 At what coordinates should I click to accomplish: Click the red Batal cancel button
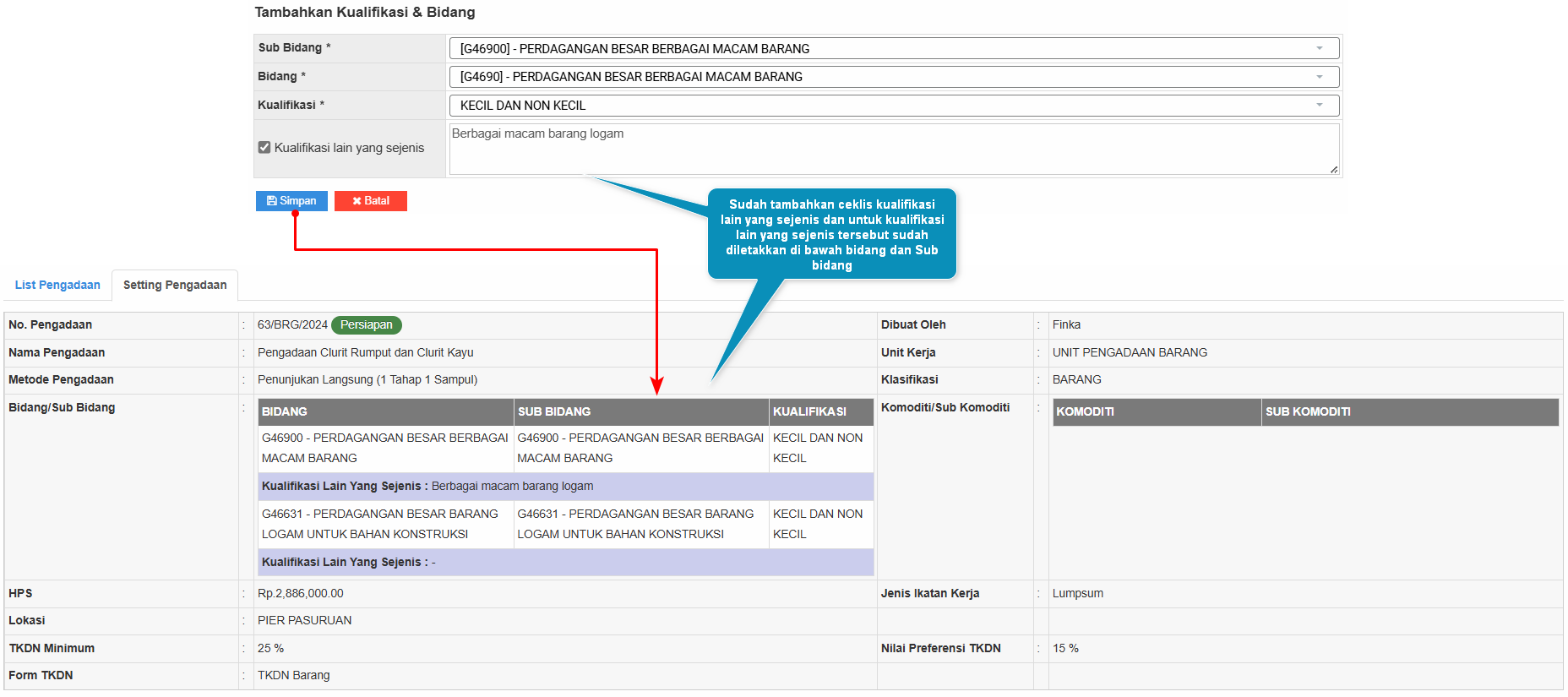[x=370, y=201]
